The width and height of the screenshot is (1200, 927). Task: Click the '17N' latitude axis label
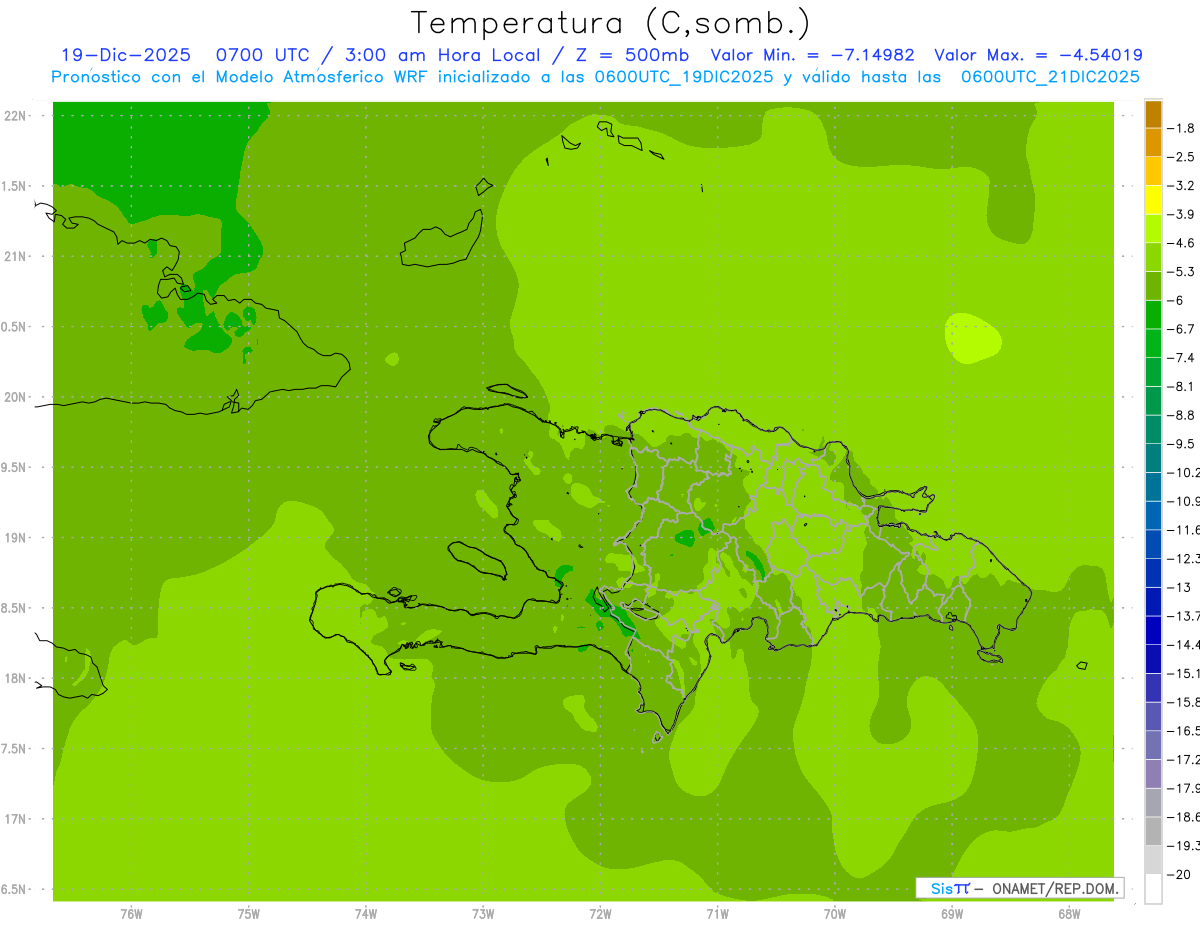[15, 820]
